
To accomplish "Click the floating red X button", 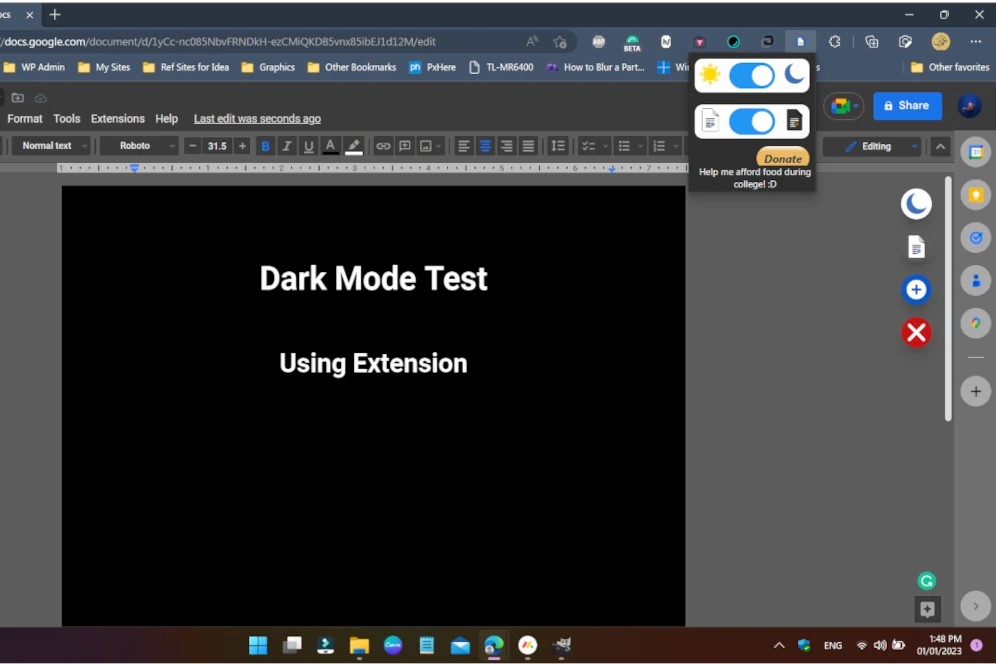I will [917, 332].
